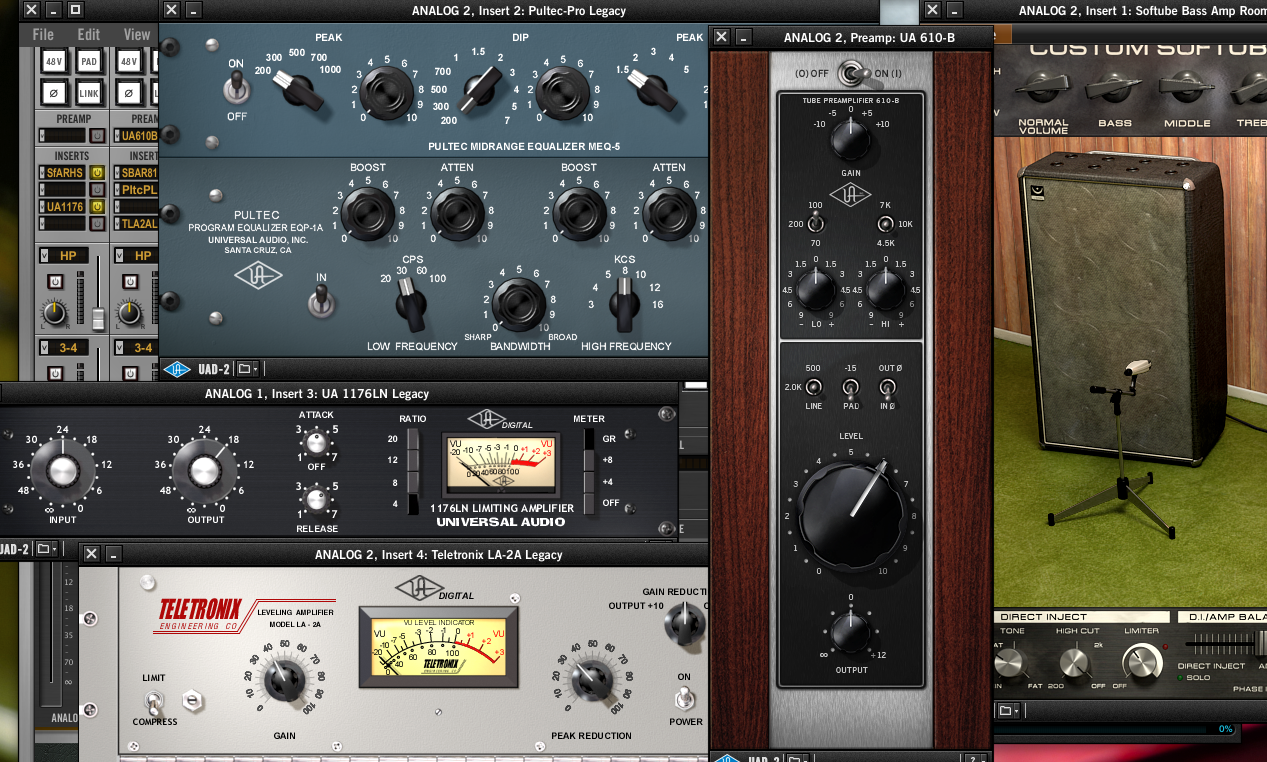This screenshot has height=762, width=1267.
Task: Toggle the polarity OUT/IN switch on UA 610-B
Action: click(889, 387)
